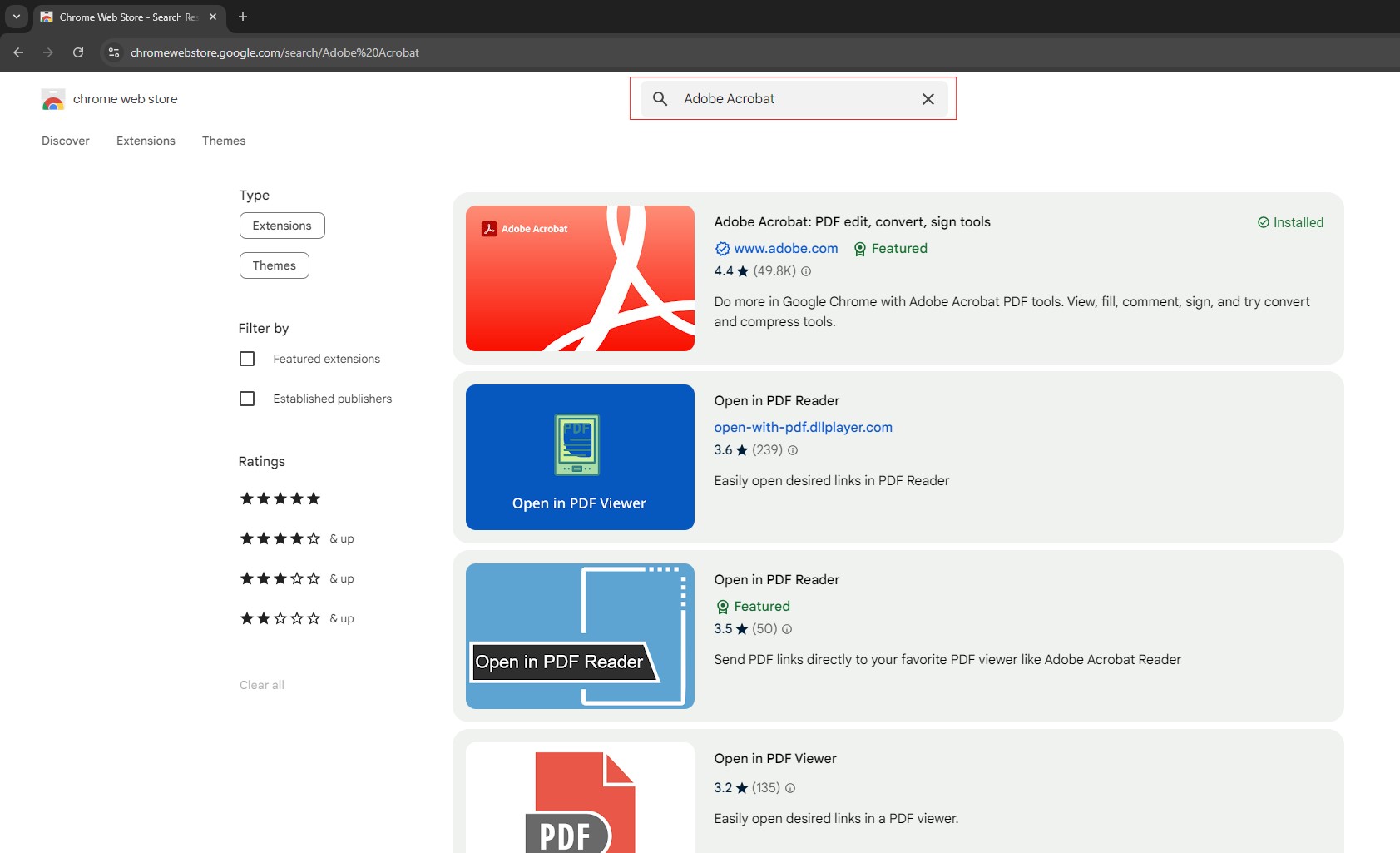Open the 'Open in PDF Viewer' blue thumbnail
This screenshot has width=1400, height=853.
point(580,457)
